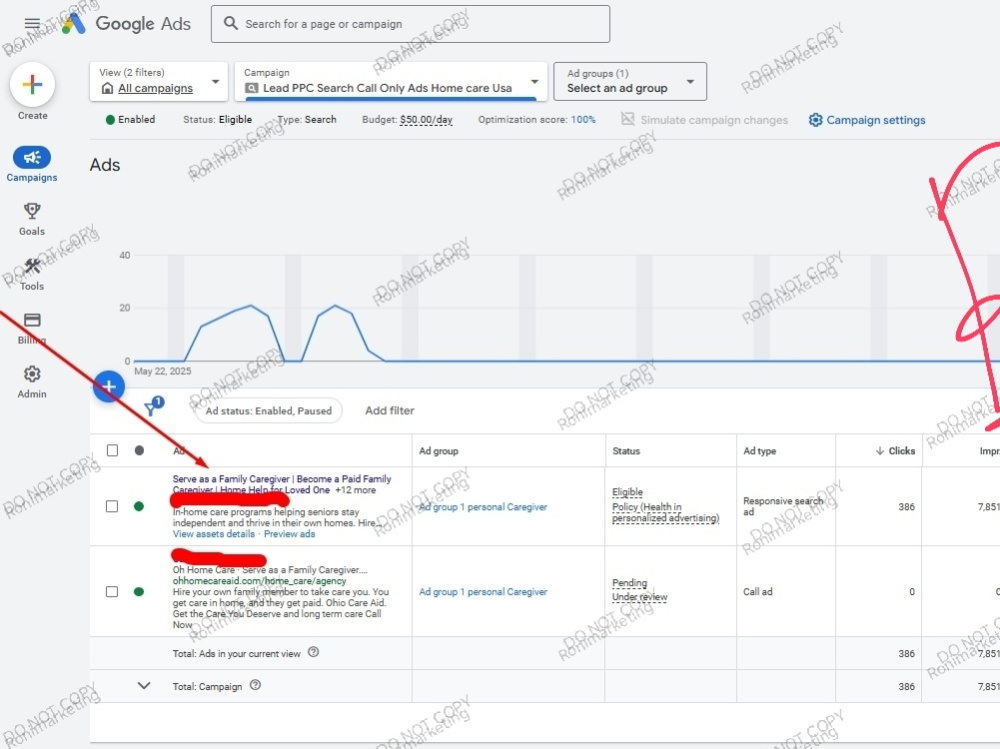Viewport: 1000px width, 749px height.
Task: Click the Ad group column header
Action: (x=439, y=451)
